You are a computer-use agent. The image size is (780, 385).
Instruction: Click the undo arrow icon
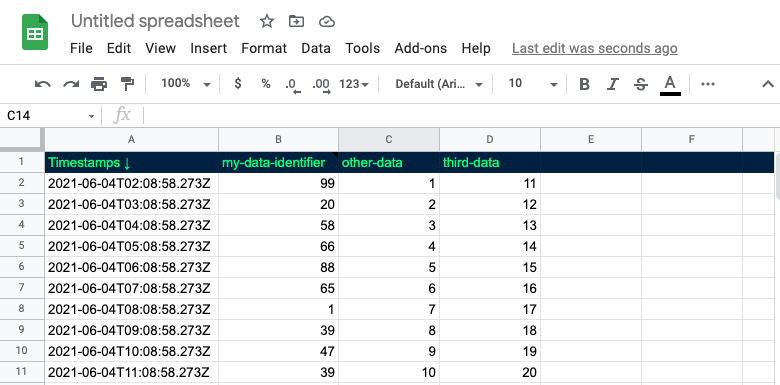42,85
